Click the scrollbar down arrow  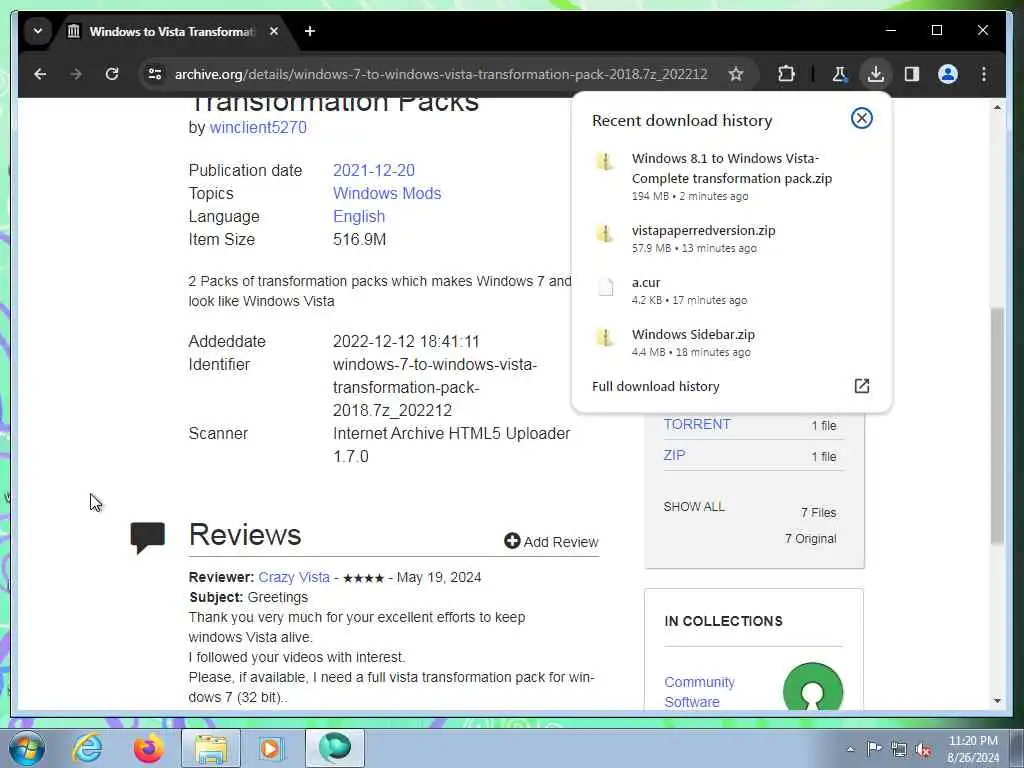[x=997, y=701]
